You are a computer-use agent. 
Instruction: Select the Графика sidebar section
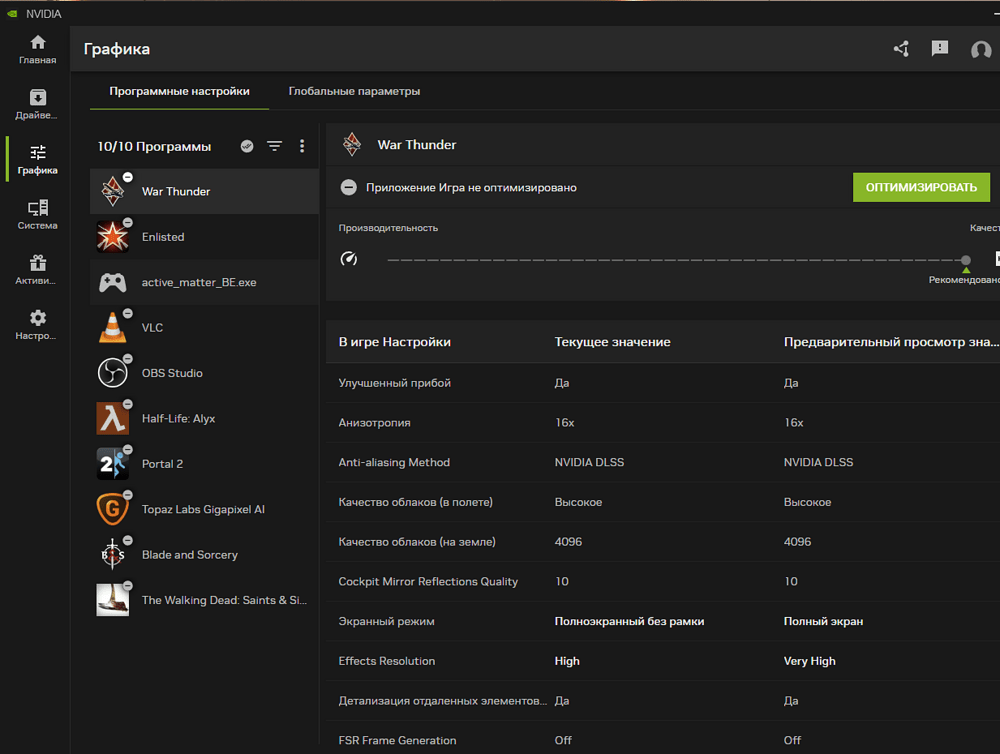pyautogui.click(x=37, y=159)
